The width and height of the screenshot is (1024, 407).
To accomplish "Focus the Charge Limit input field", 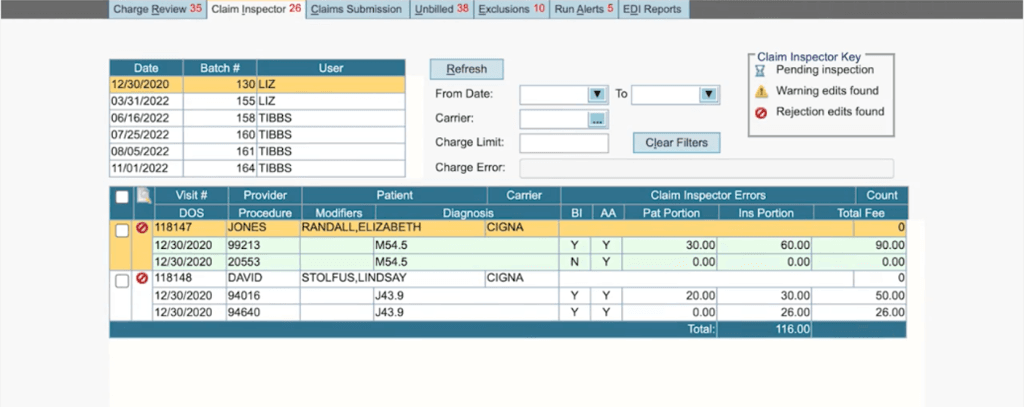I will (x=564, y=143).
